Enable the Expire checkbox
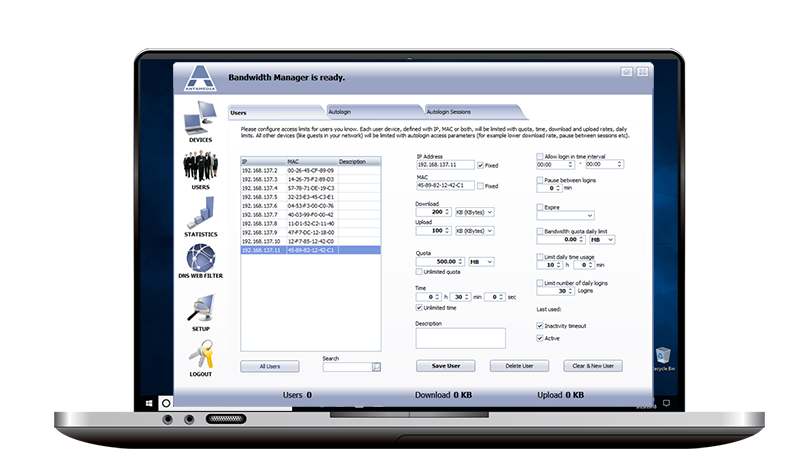 pyautogui.click(x=540, y=207)
